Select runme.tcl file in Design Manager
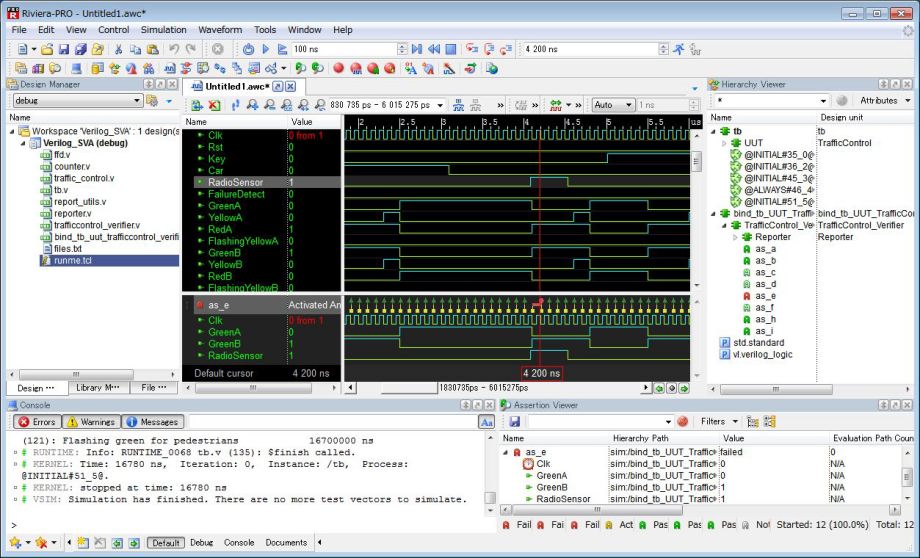 tap(72, 261)
